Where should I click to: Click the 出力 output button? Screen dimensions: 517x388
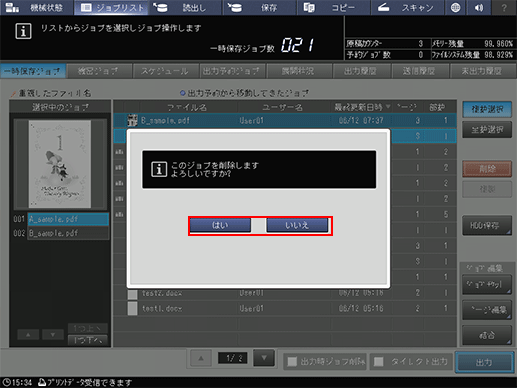484,362
